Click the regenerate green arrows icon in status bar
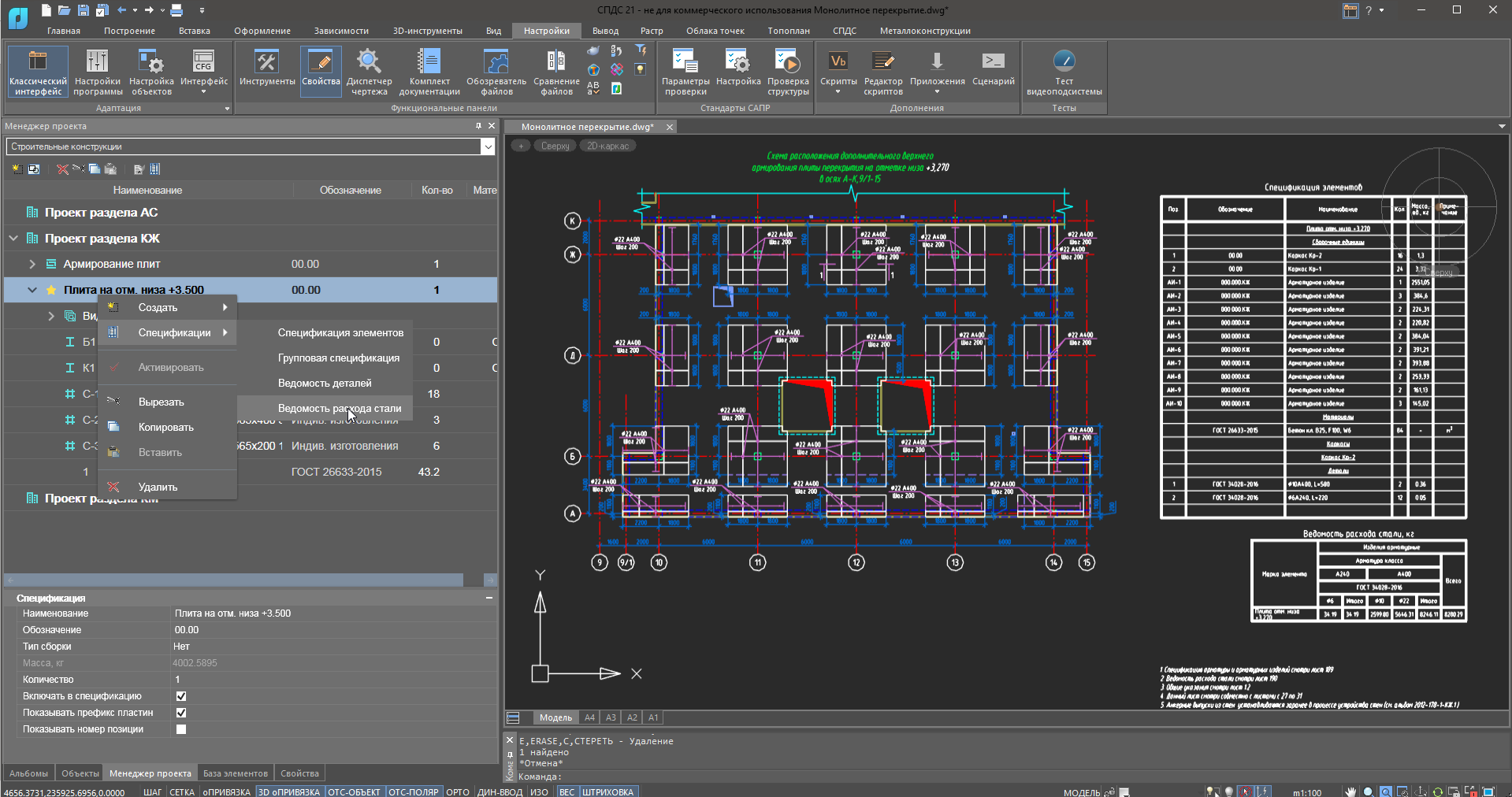The width and height of the screenshot is (1512, 797). click(1438, 791)
